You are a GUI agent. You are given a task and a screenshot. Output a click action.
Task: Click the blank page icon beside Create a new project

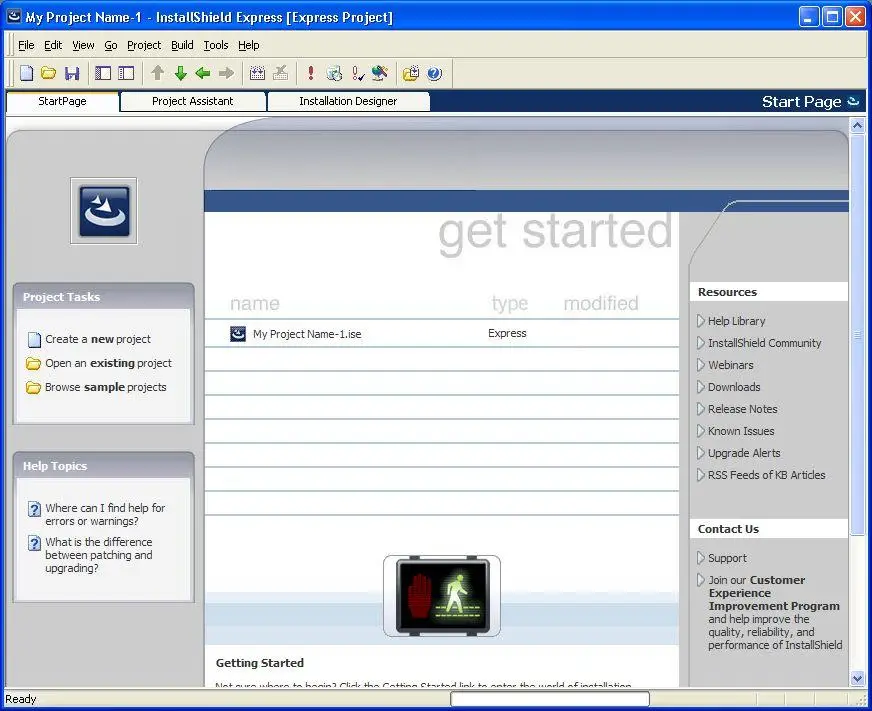[34, 339]
